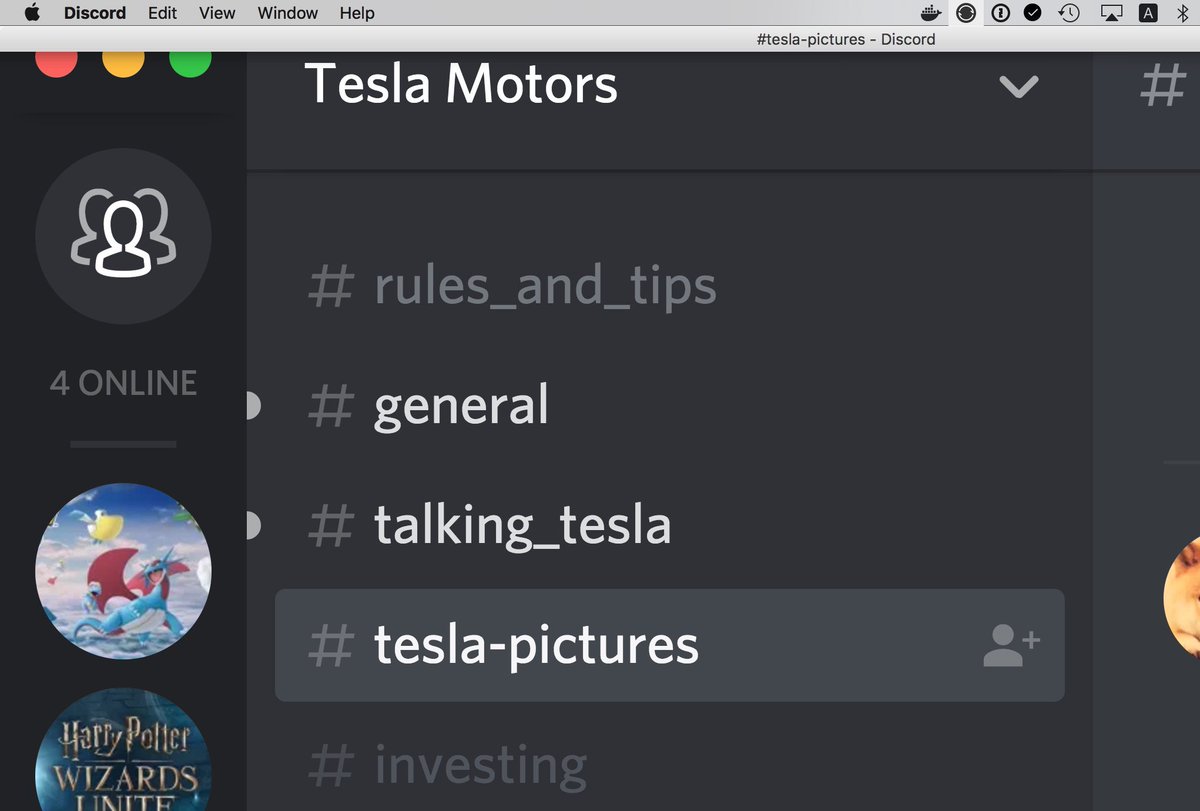Expand the Tesla Motors server dropdown chevron
This screenshot has width=1200, height=811.
pos(1019,87)
